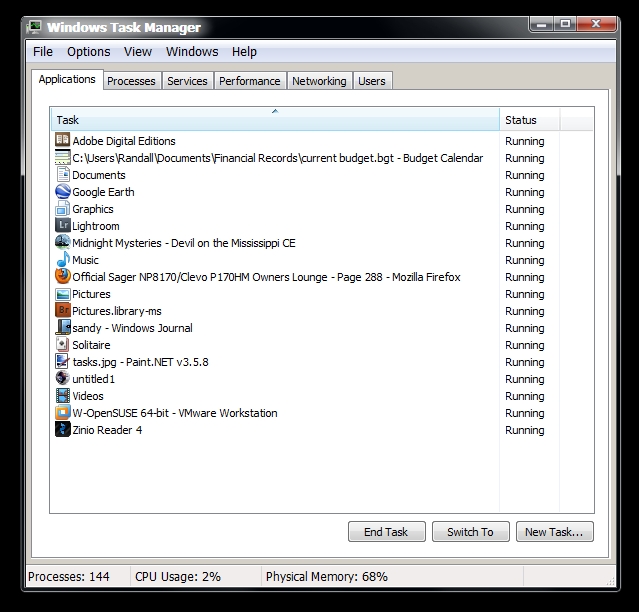This screenshot has width=639, height=612.
Task: Select the Applications tab
Action: point(67,79)
